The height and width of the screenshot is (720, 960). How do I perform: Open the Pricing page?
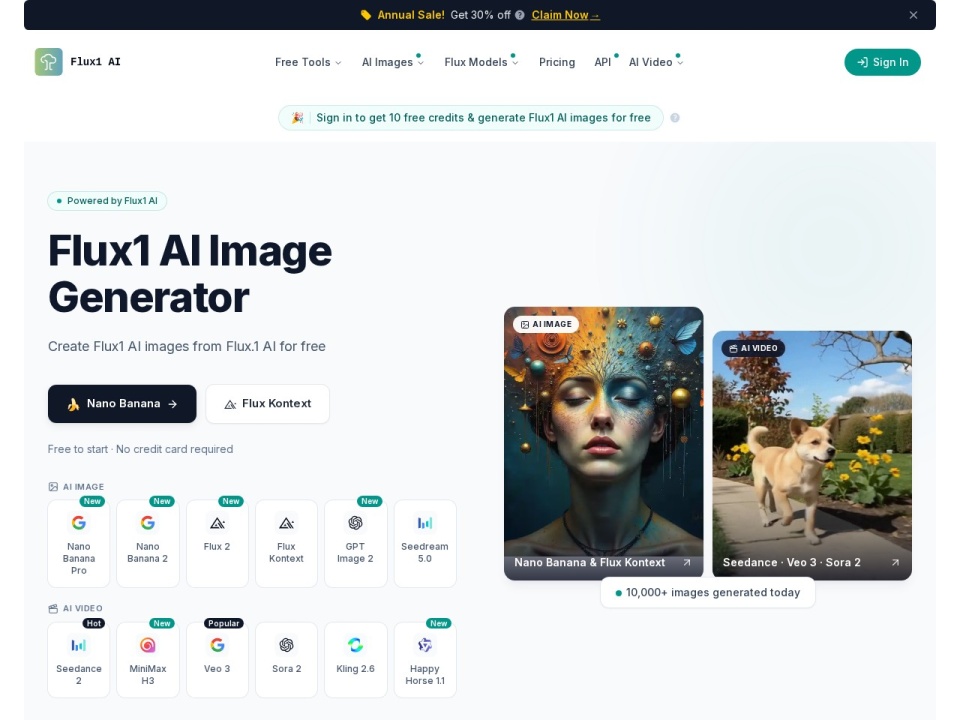click(557, 62)
